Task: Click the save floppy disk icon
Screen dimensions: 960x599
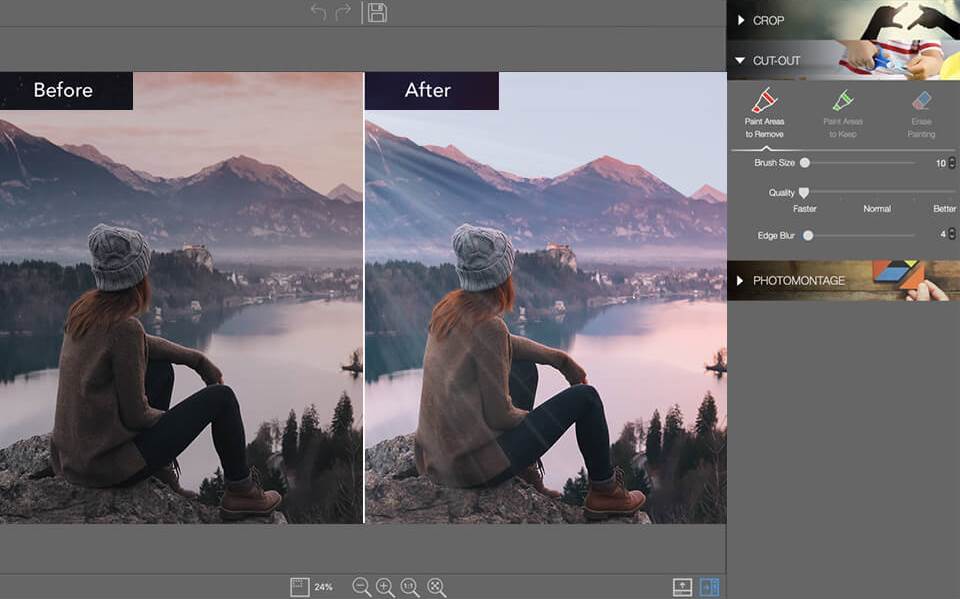Action: click(377, 12)
